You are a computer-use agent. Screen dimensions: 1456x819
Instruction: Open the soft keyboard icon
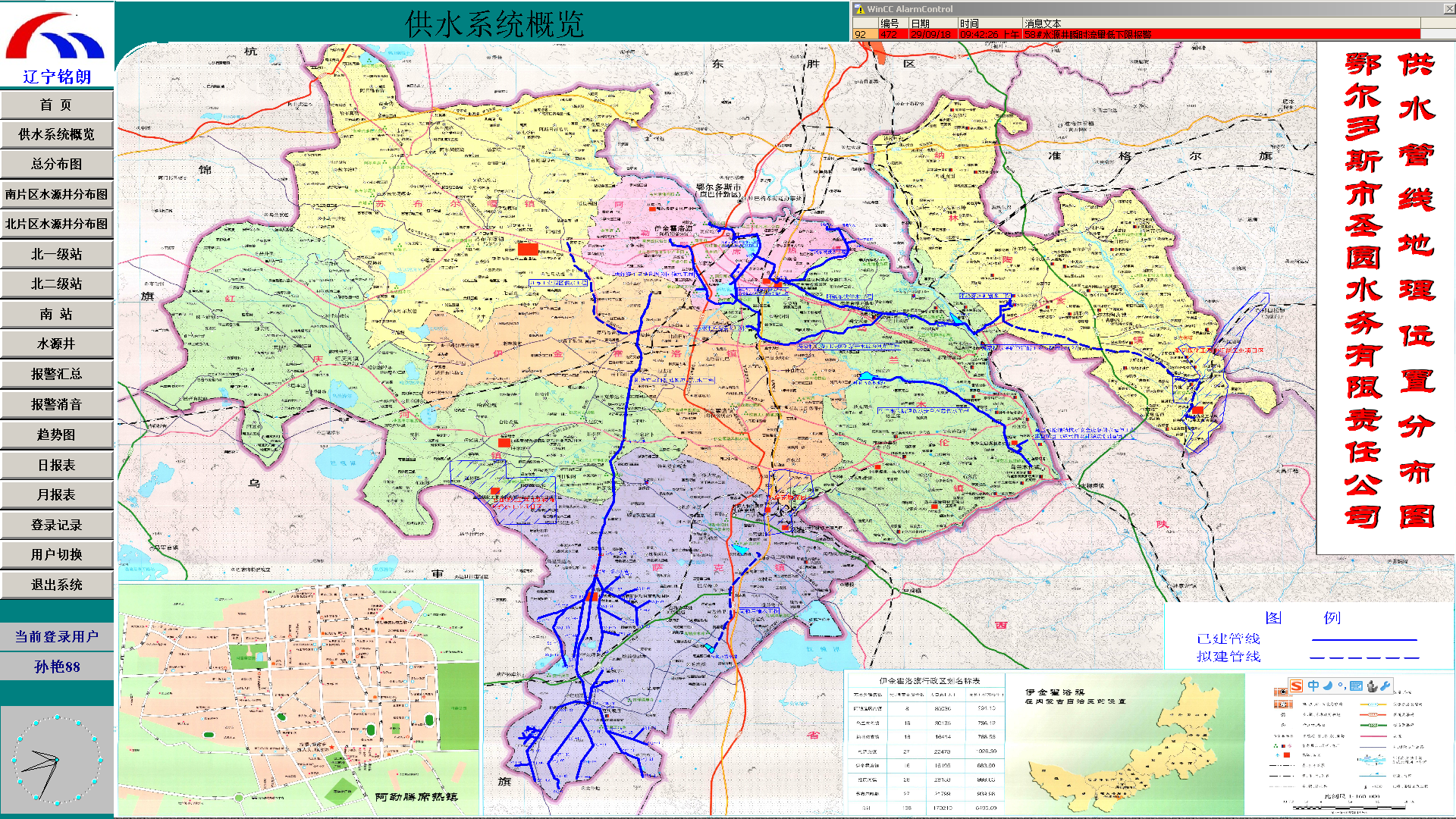pyautogui.click(x=1356, y=686)
